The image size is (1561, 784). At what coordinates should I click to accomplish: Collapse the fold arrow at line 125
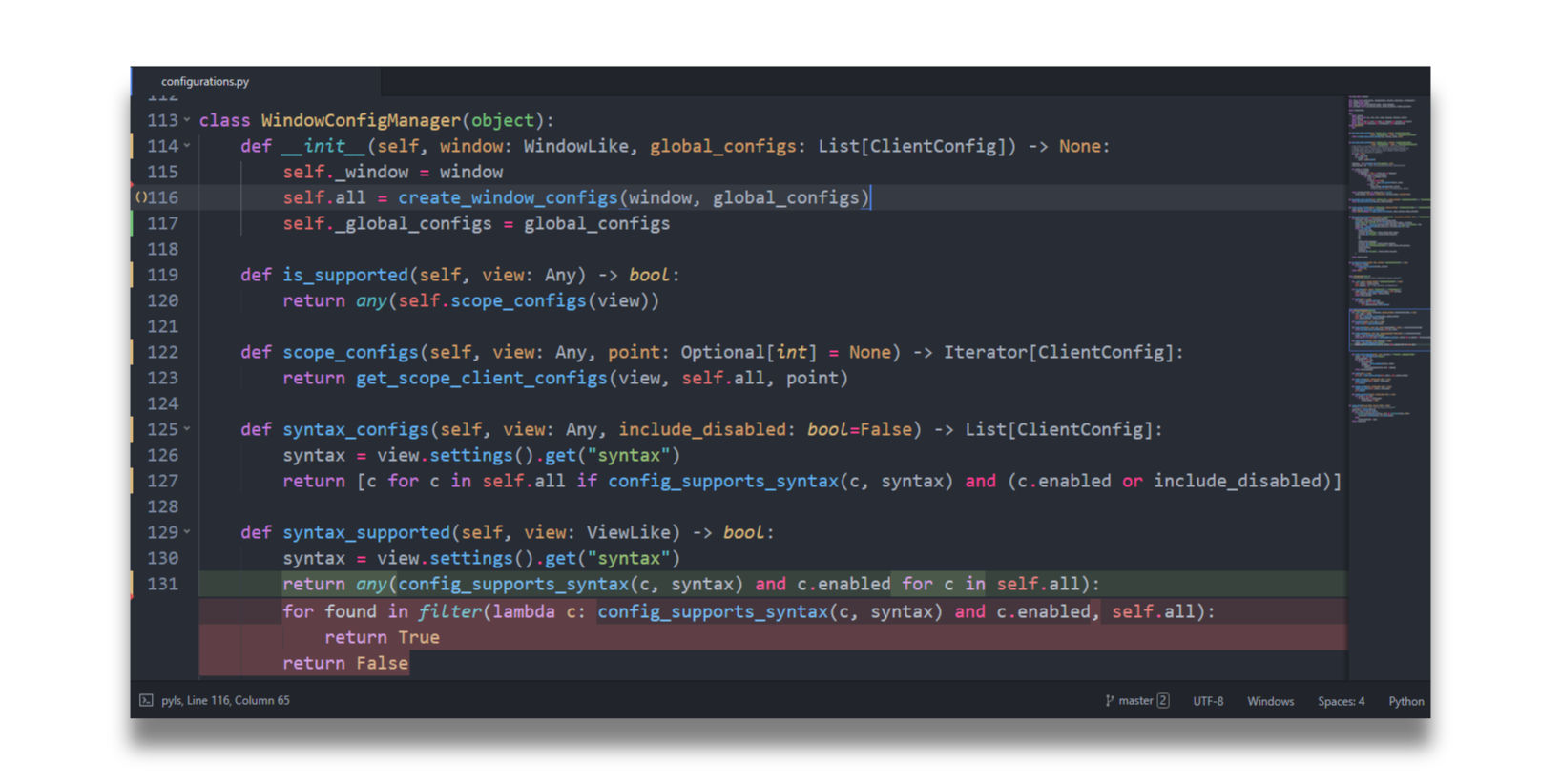click(x=187, y=429)
